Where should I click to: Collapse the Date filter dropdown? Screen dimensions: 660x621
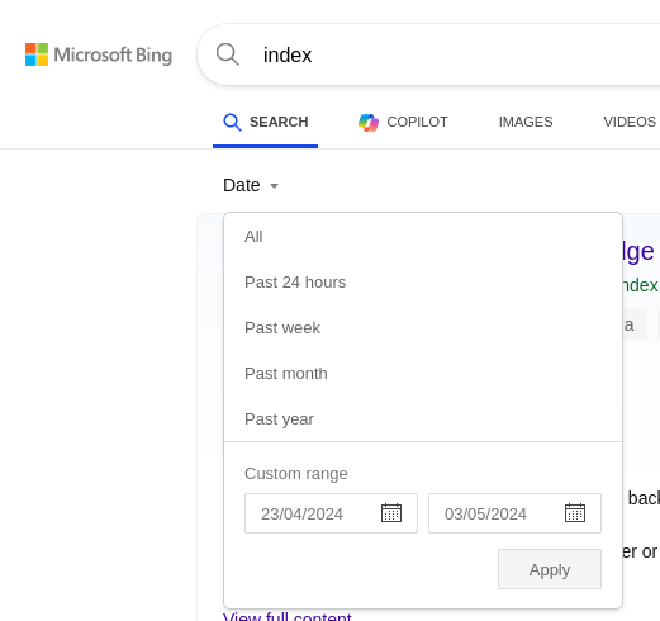click(250, 185)
